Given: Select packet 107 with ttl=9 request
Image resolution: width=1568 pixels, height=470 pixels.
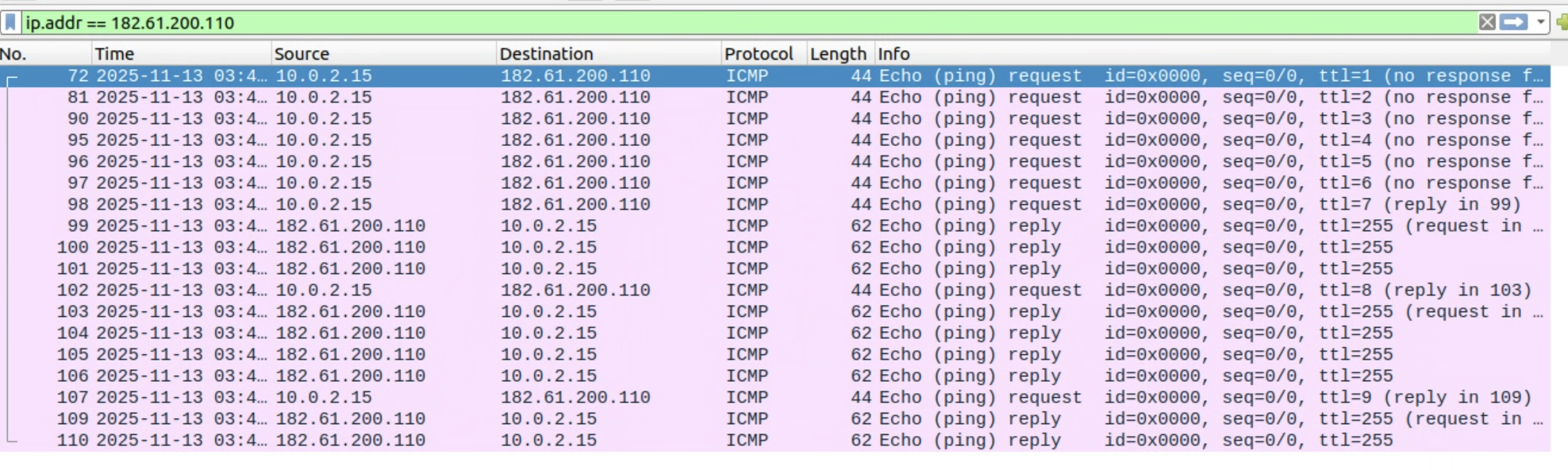Looking at the screenshot, I should (714, 398).
